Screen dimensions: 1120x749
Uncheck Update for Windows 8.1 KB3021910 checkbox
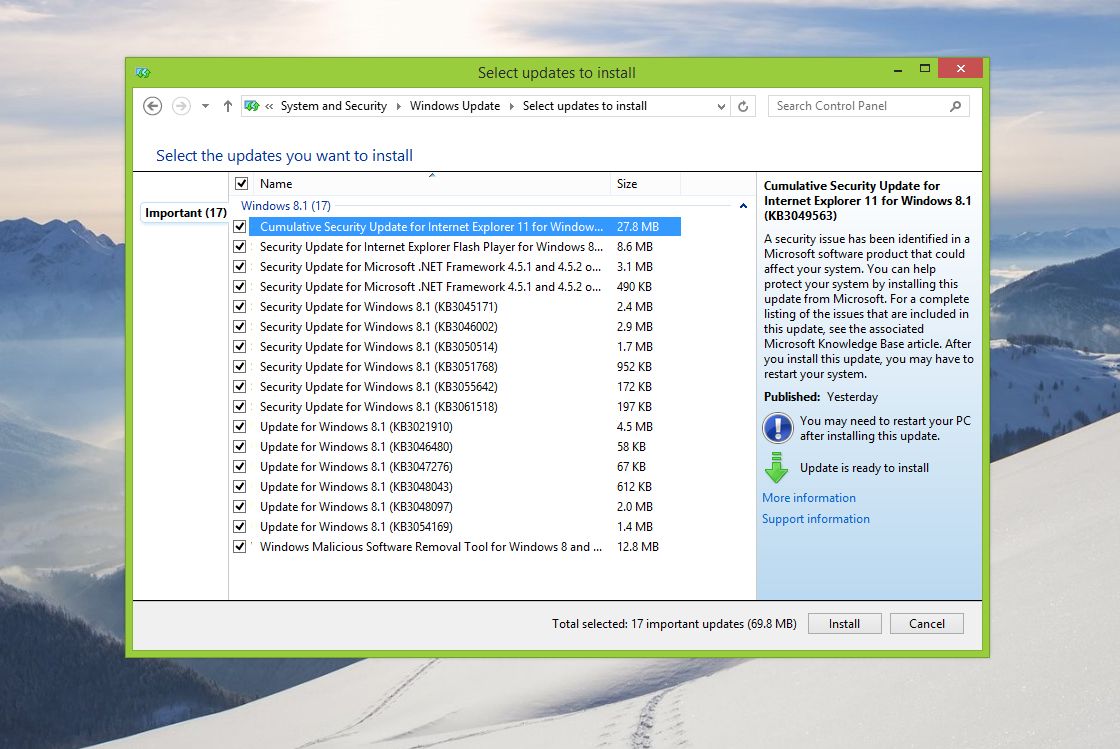click(240, 426)
